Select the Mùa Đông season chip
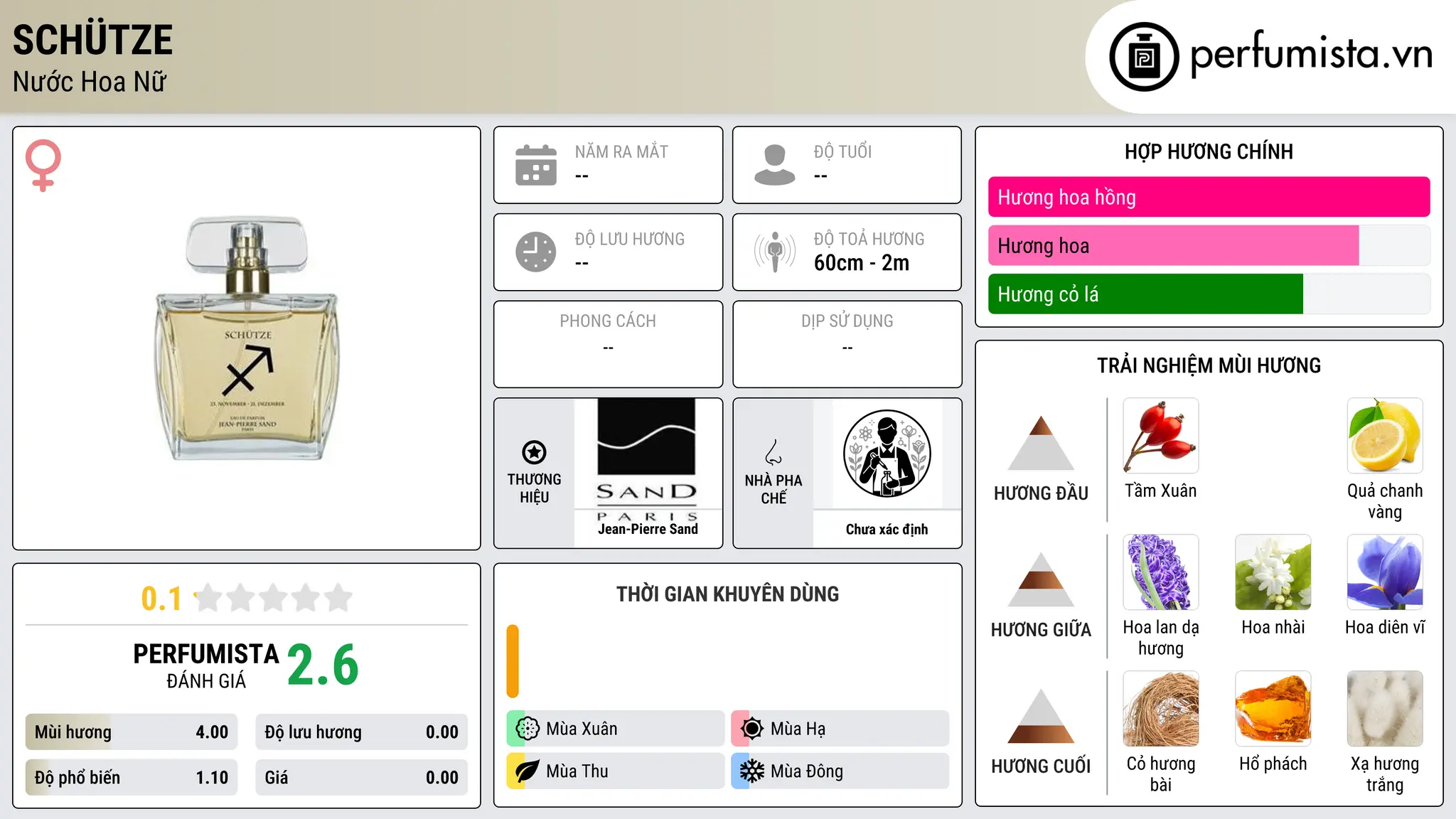The width and height of the screenshot is (1456, 819). point(840,771)
